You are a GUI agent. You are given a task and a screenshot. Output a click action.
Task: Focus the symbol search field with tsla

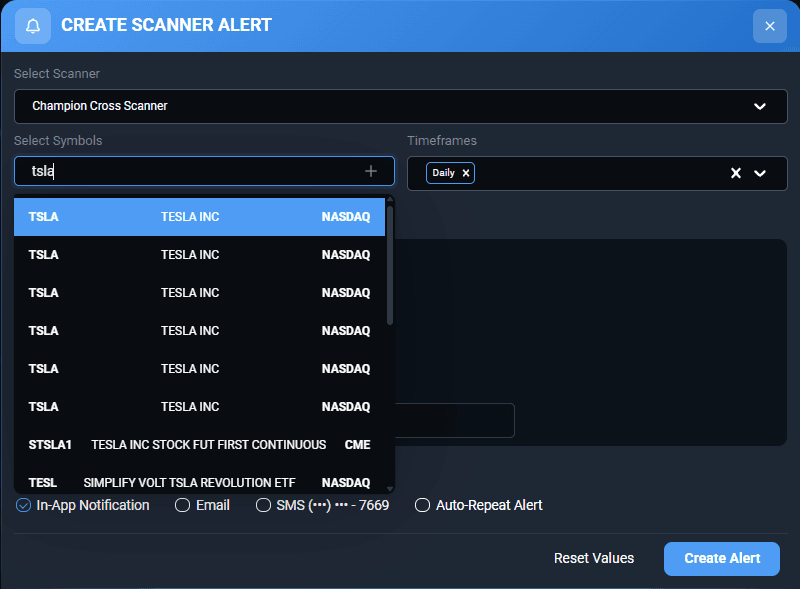tap(204, 171)
